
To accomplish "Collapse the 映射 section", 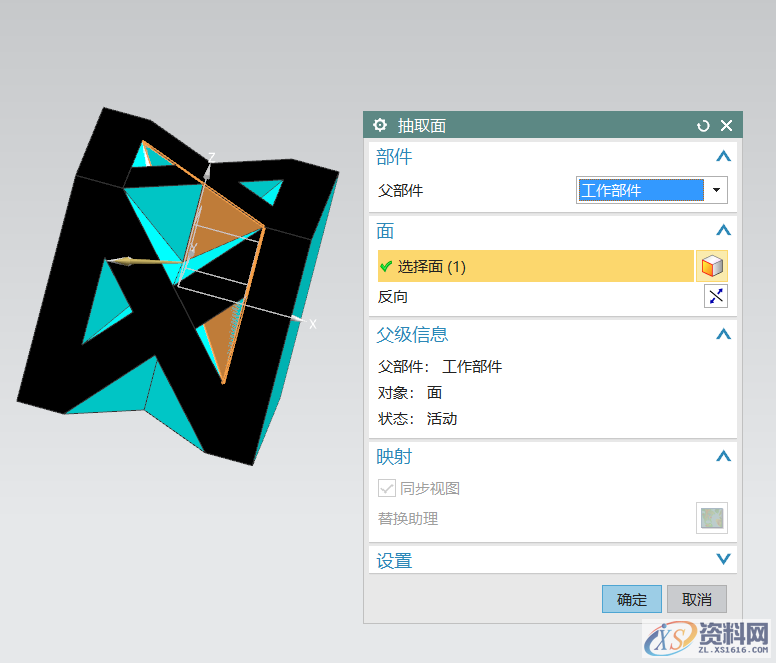I will (x=724, y=456).
